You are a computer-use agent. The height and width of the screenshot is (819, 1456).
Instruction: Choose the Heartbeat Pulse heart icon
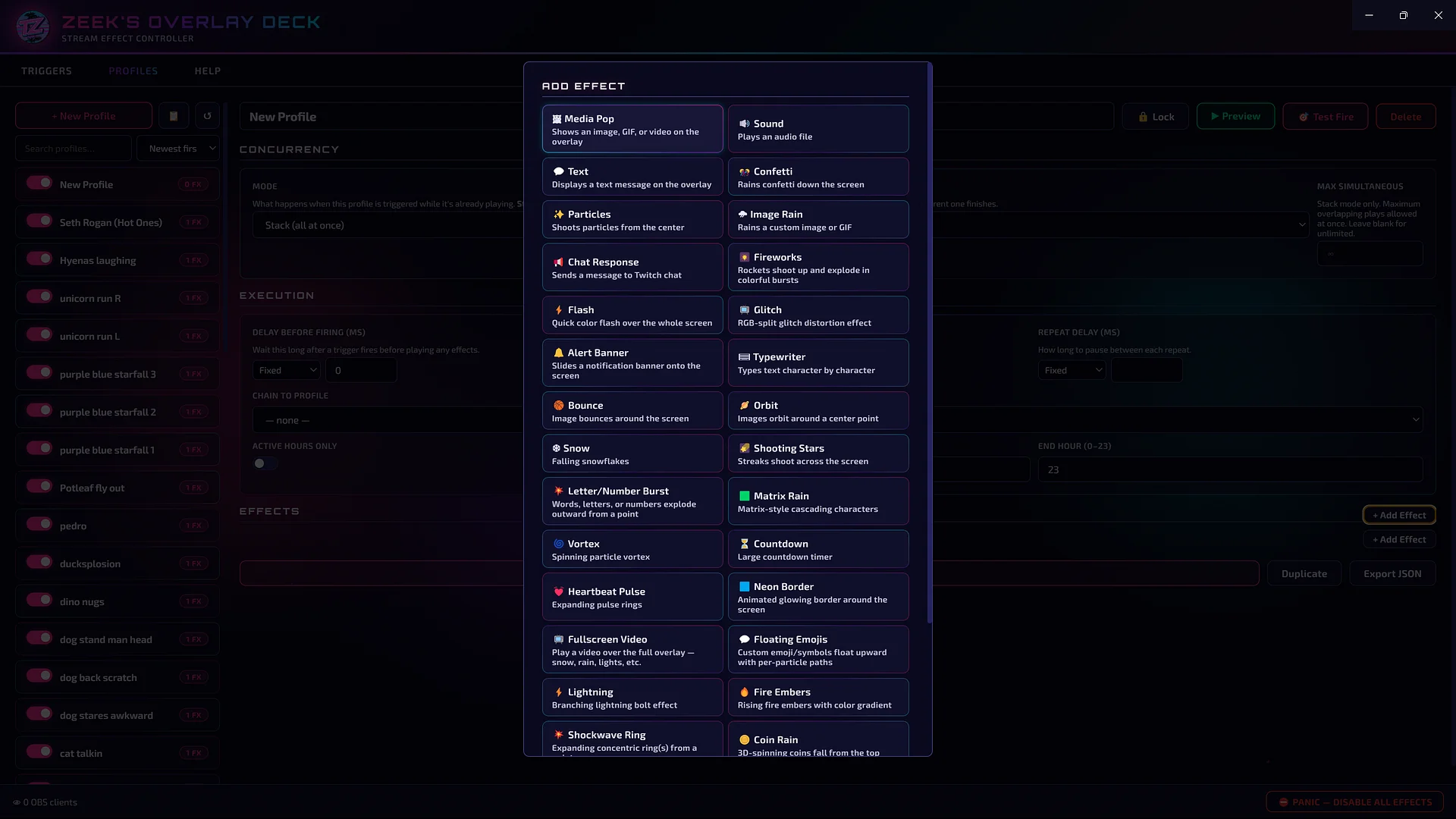click(x=558, y=592)
